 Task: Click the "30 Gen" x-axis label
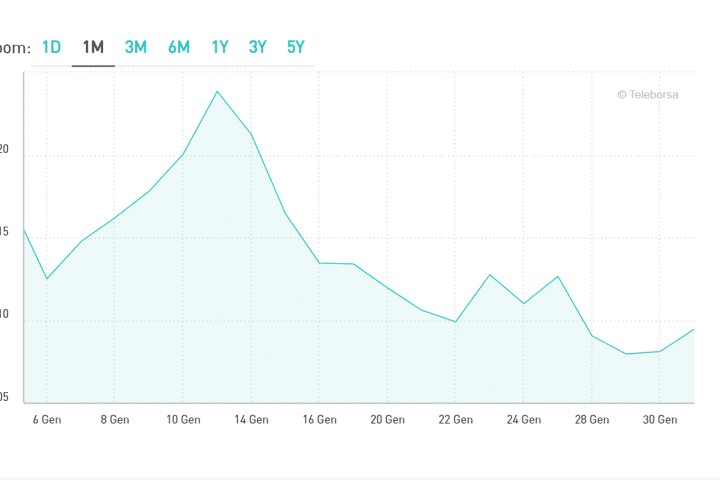(660, 420)
